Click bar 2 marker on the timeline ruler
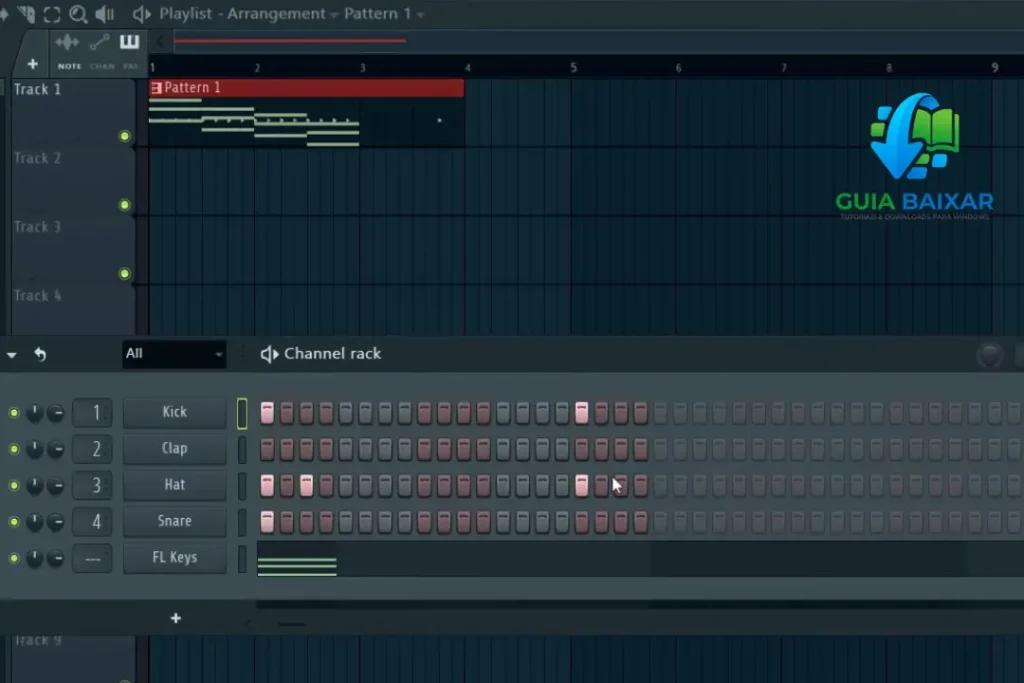This screenshot has width=1024, height=683. pos(257,67)
